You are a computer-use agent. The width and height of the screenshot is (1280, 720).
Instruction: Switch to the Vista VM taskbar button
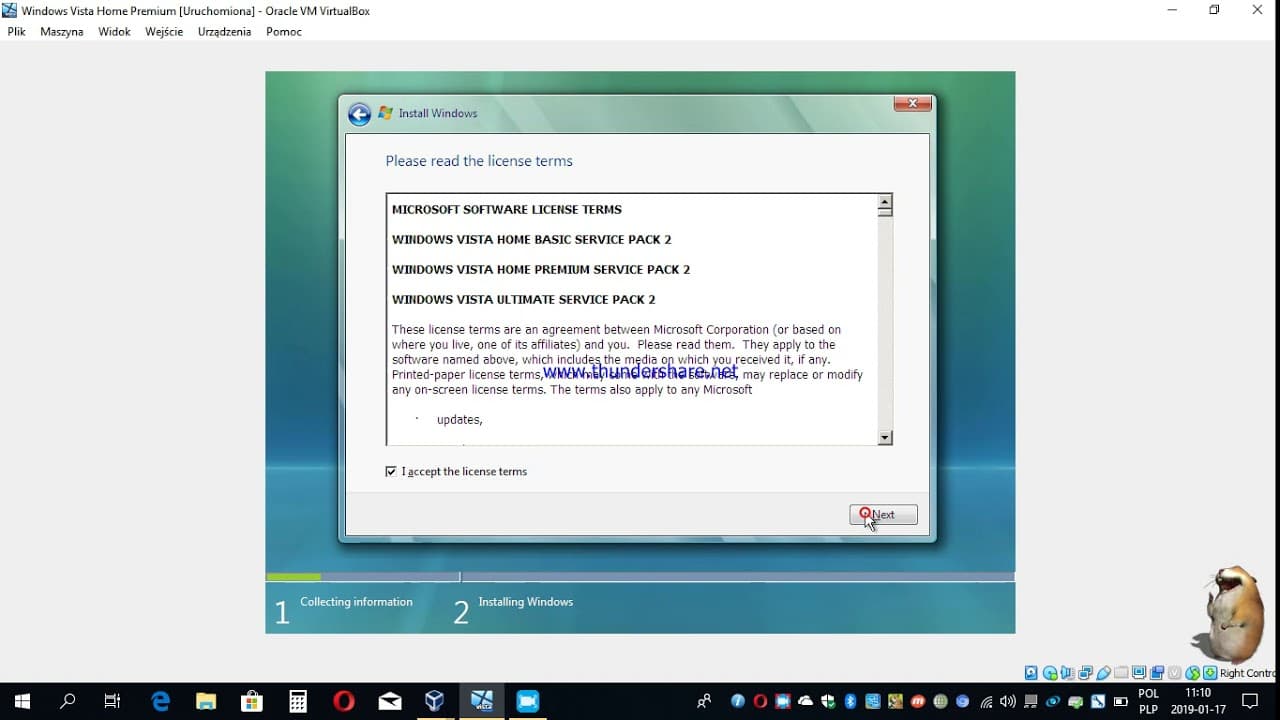(x=482, y=701)
